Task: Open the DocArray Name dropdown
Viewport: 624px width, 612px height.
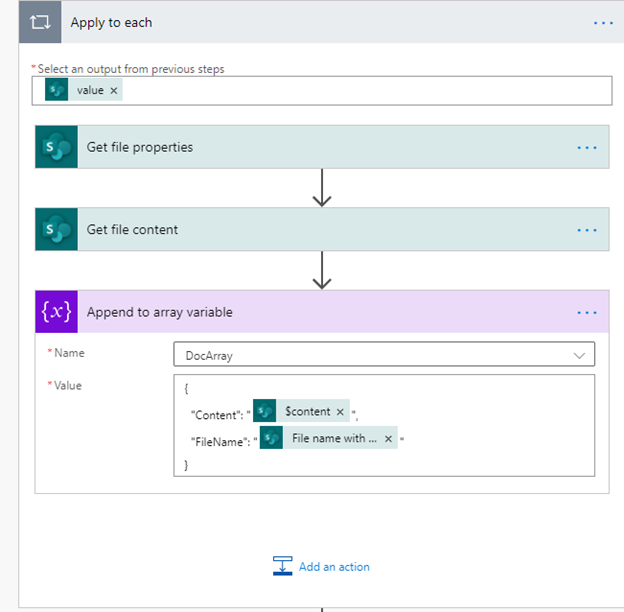Action: 384,354
